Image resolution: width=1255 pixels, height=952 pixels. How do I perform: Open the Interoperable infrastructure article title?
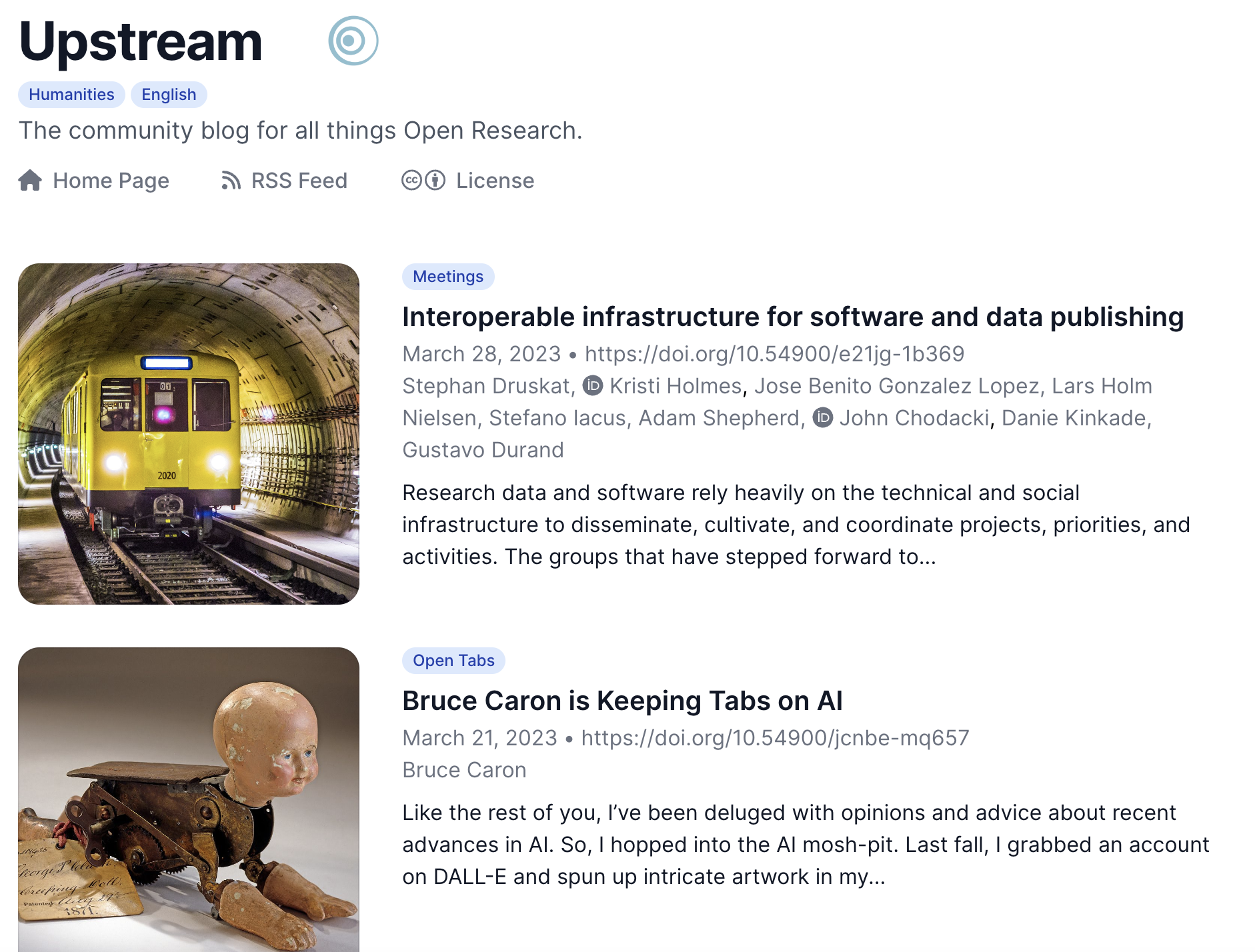793,317
